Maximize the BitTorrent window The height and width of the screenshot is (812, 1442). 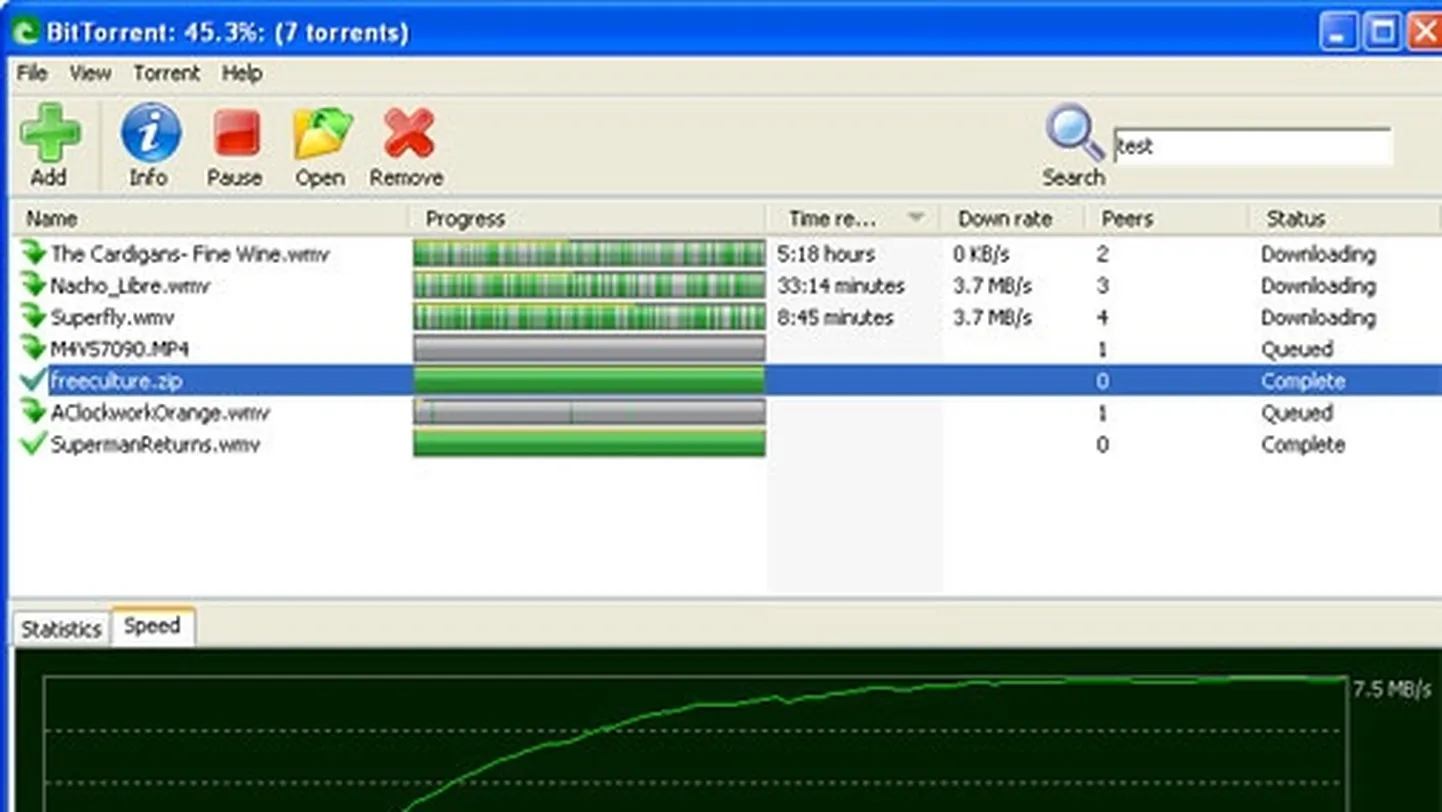click(1384, 31)
